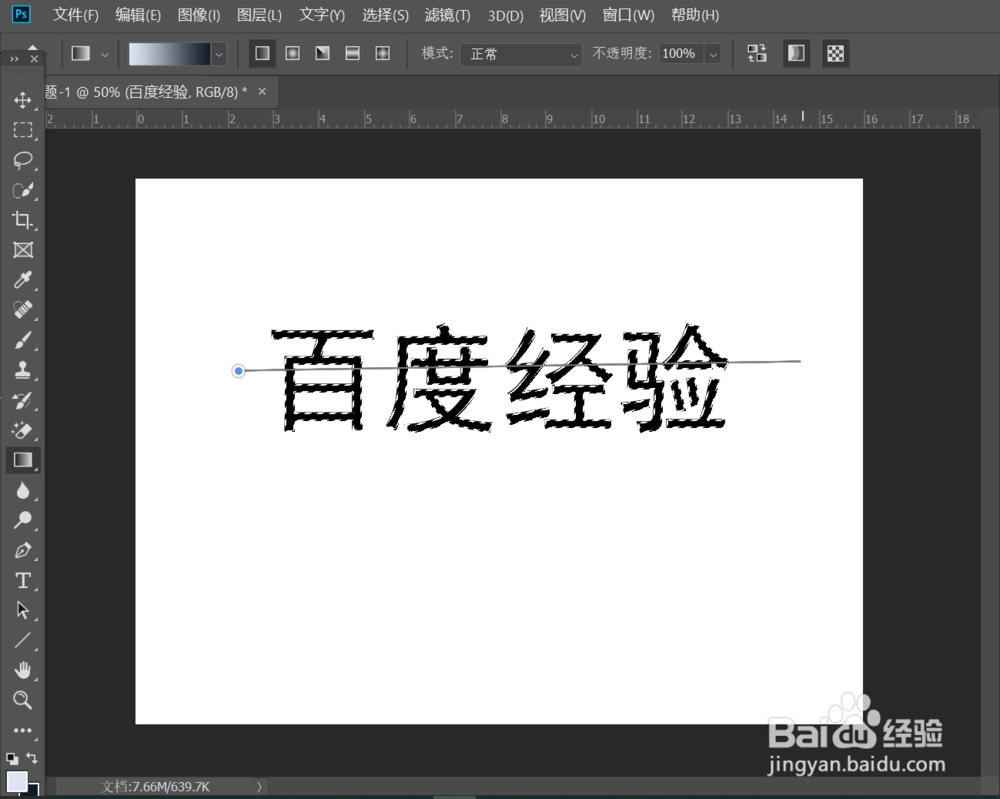Select the Eyedropper tool

(x=23, y=280)
